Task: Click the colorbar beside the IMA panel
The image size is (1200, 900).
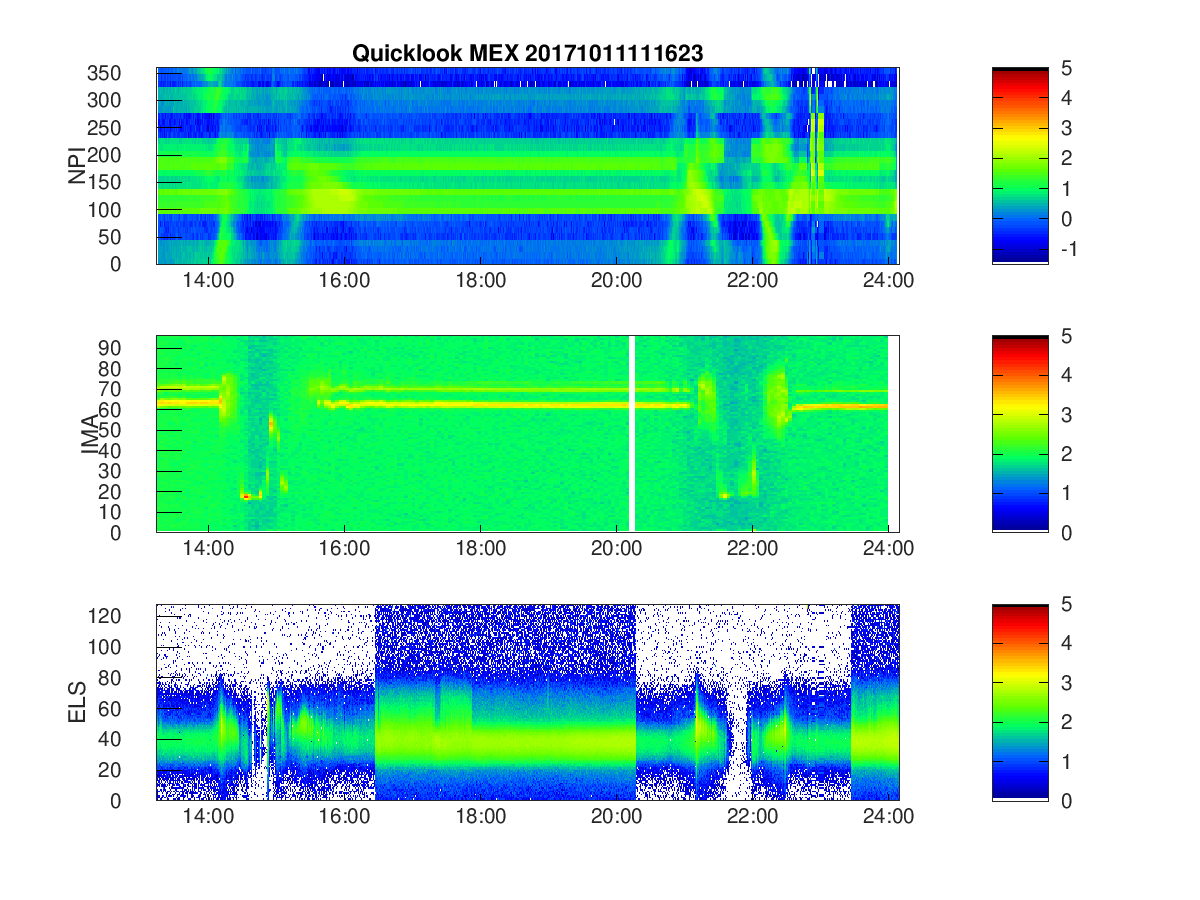Action: pyautogui.click(x=1020, y=434)
